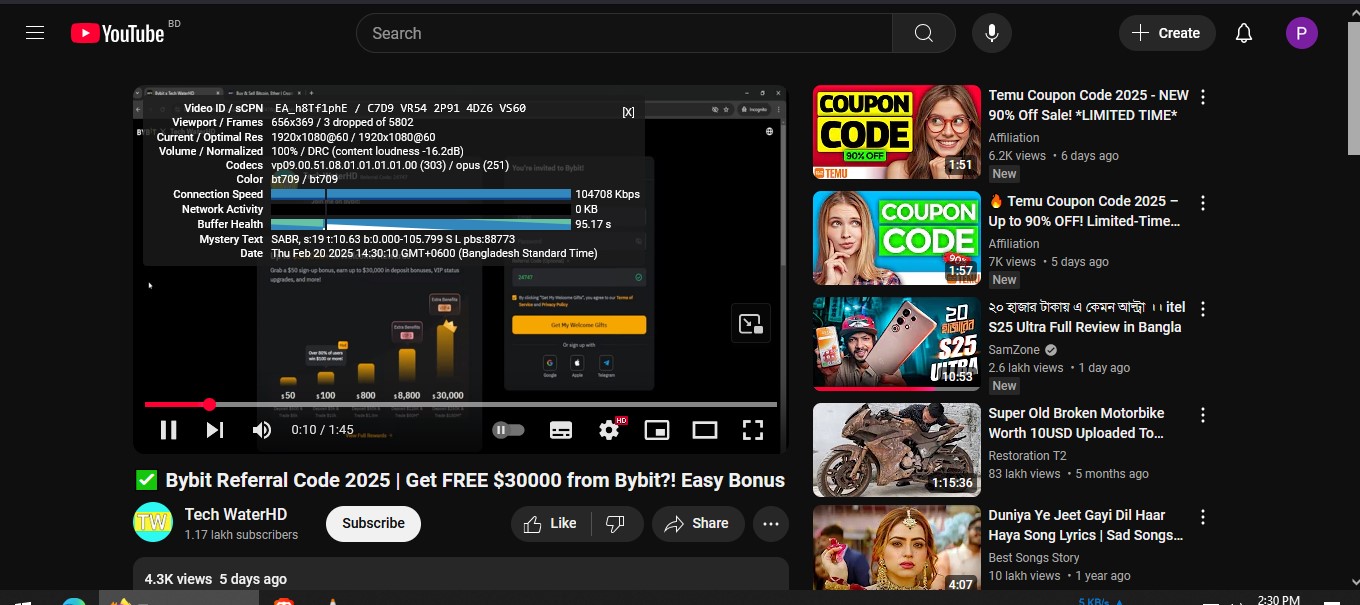This screenshot has width=1360, height=605.
Task: Open Super Old Broken Motorbike thumbnail
Action: tap(897, 450)
